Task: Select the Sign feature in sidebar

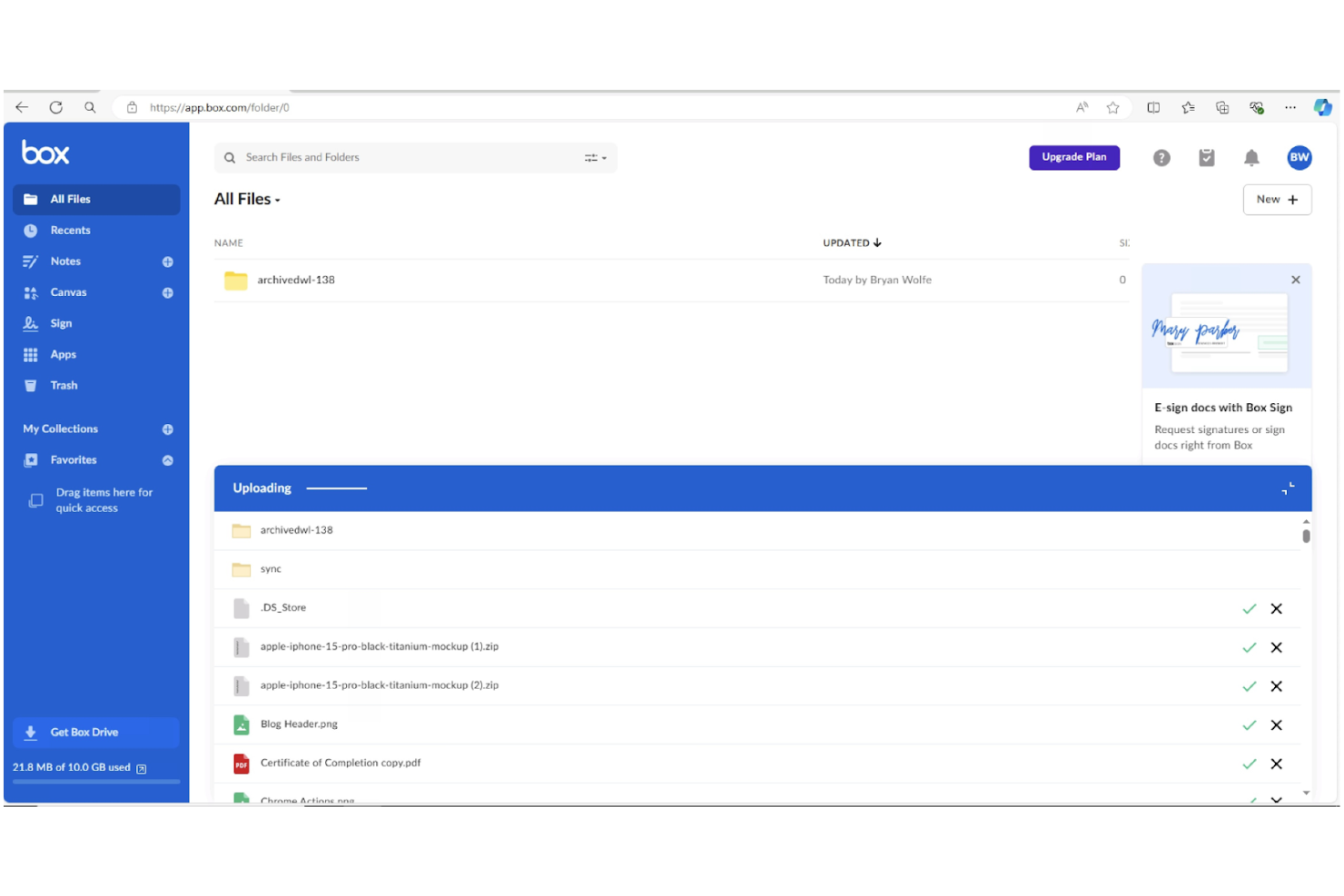Action: [61, 323]
